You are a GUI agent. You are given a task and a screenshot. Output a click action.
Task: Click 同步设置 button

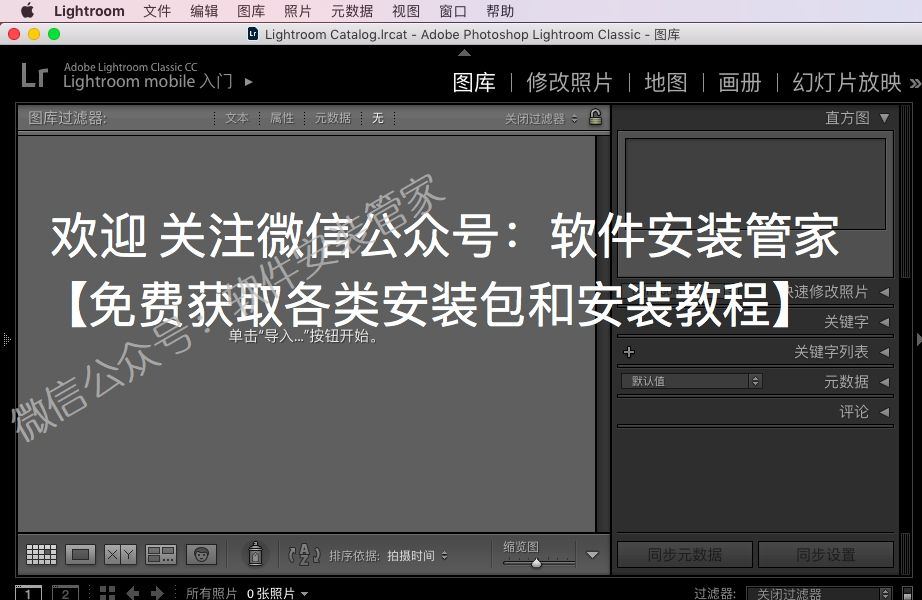[x=826, y=555]
